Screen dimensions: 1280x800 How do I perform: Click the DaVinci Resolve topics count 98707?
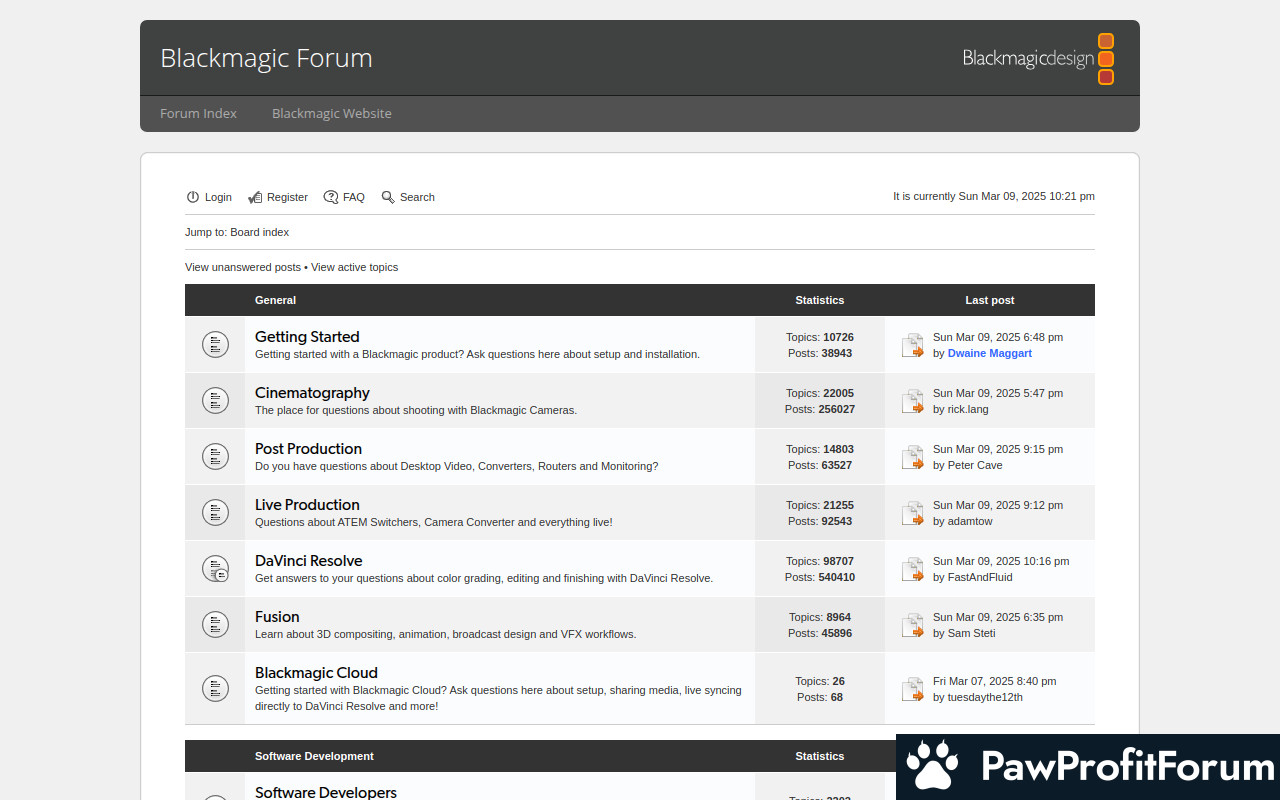coord(838,561)
